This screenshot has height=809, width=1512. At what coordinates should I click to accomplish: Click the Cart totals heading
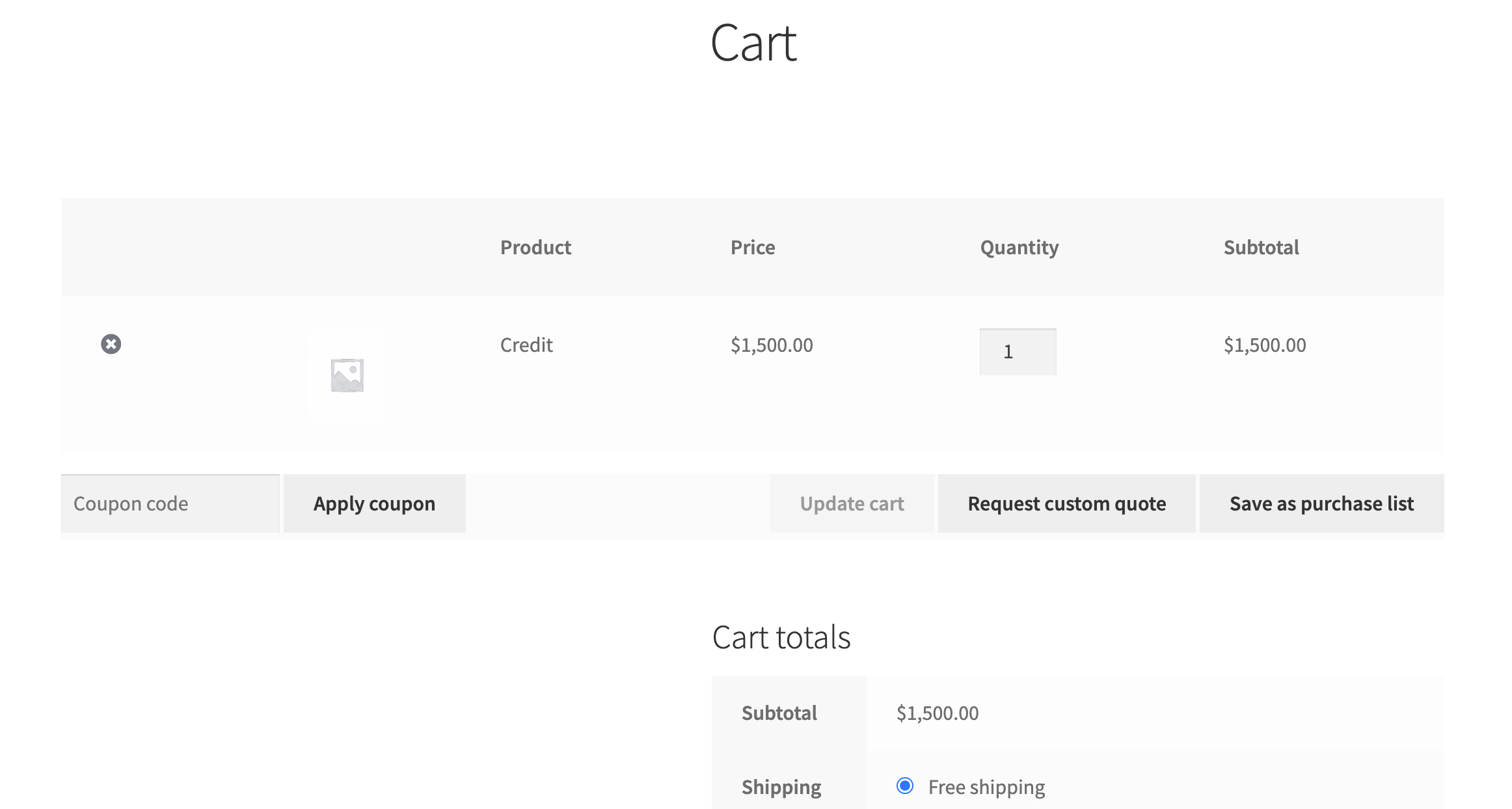(x=781, y=637)
